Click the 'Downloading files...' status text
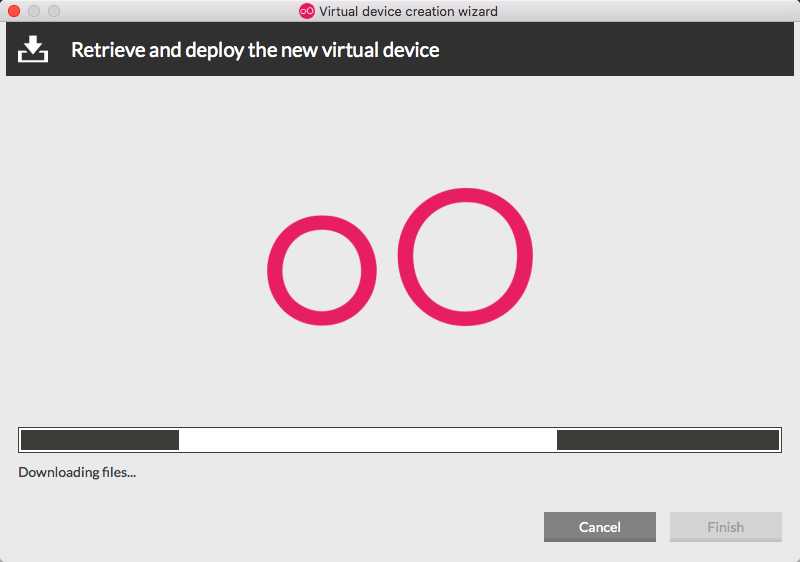This screenshot has width=800, height=562. point(77,472)
